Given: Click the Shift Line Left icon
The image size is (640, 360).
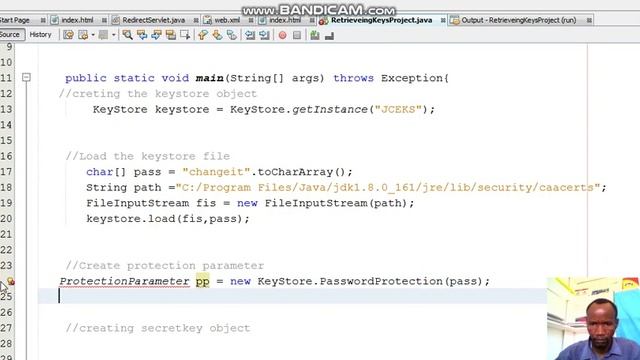Looking at the screenshot, I should tap(250, 35).
